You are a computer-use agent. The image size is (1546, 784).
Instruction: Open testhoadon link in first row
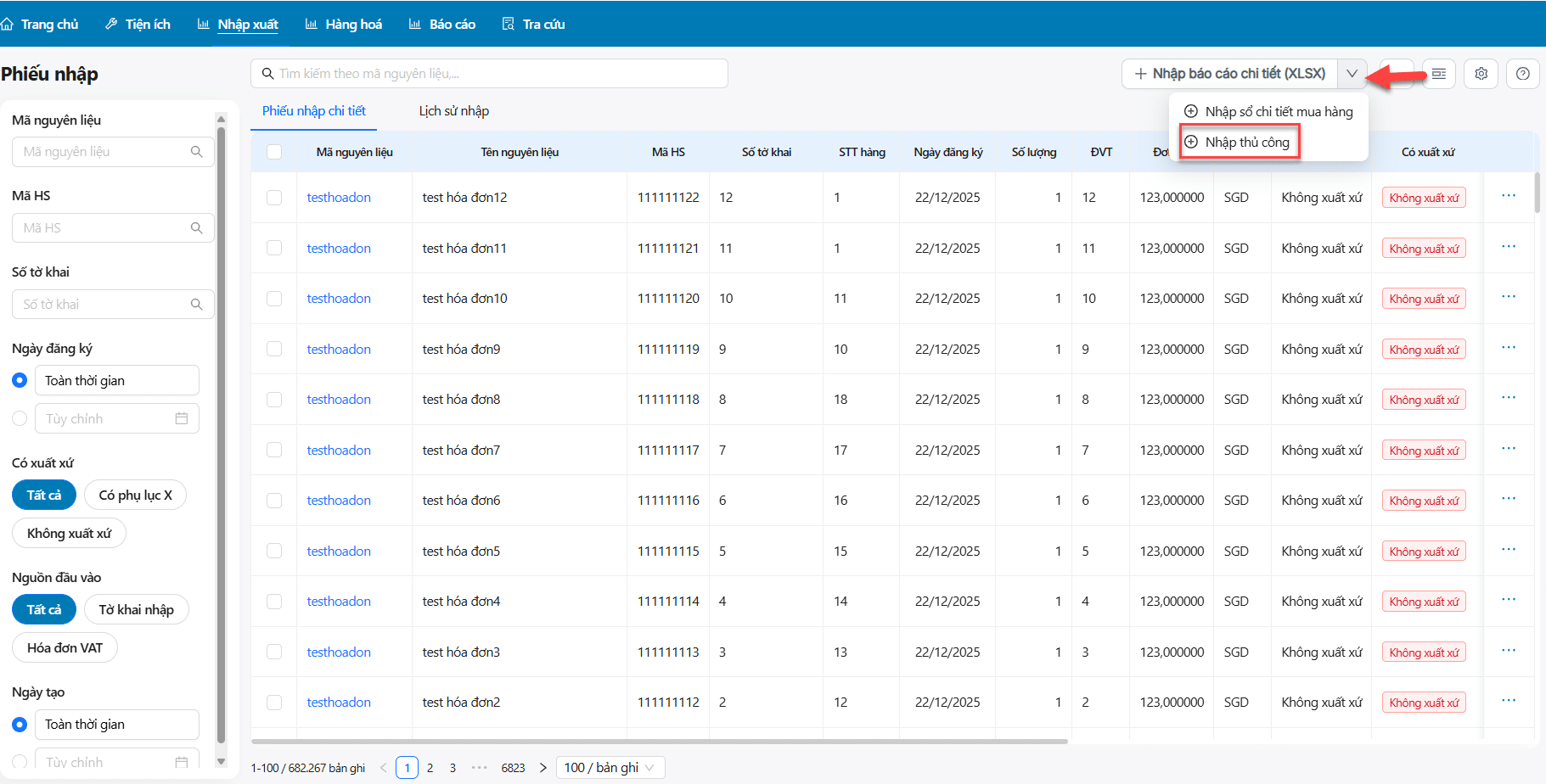tap(339, 198)
